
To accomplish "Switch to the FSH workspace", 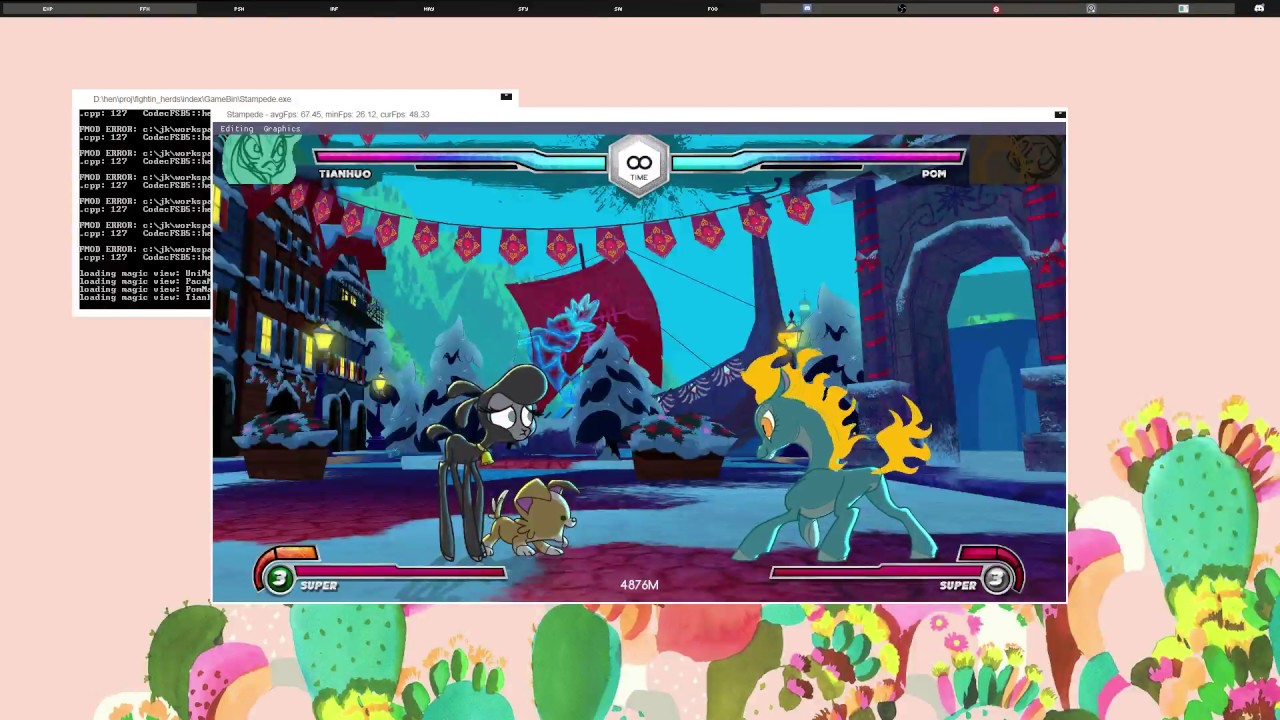I will (x=239, y=8).
